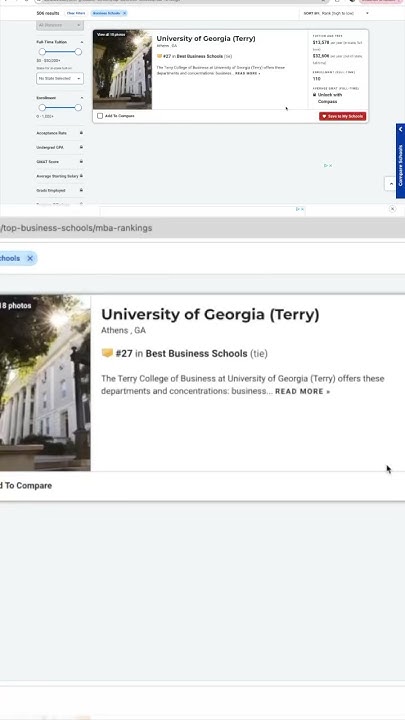Click the AdChoices icon in the right-side ad

[x=328, y=165]
